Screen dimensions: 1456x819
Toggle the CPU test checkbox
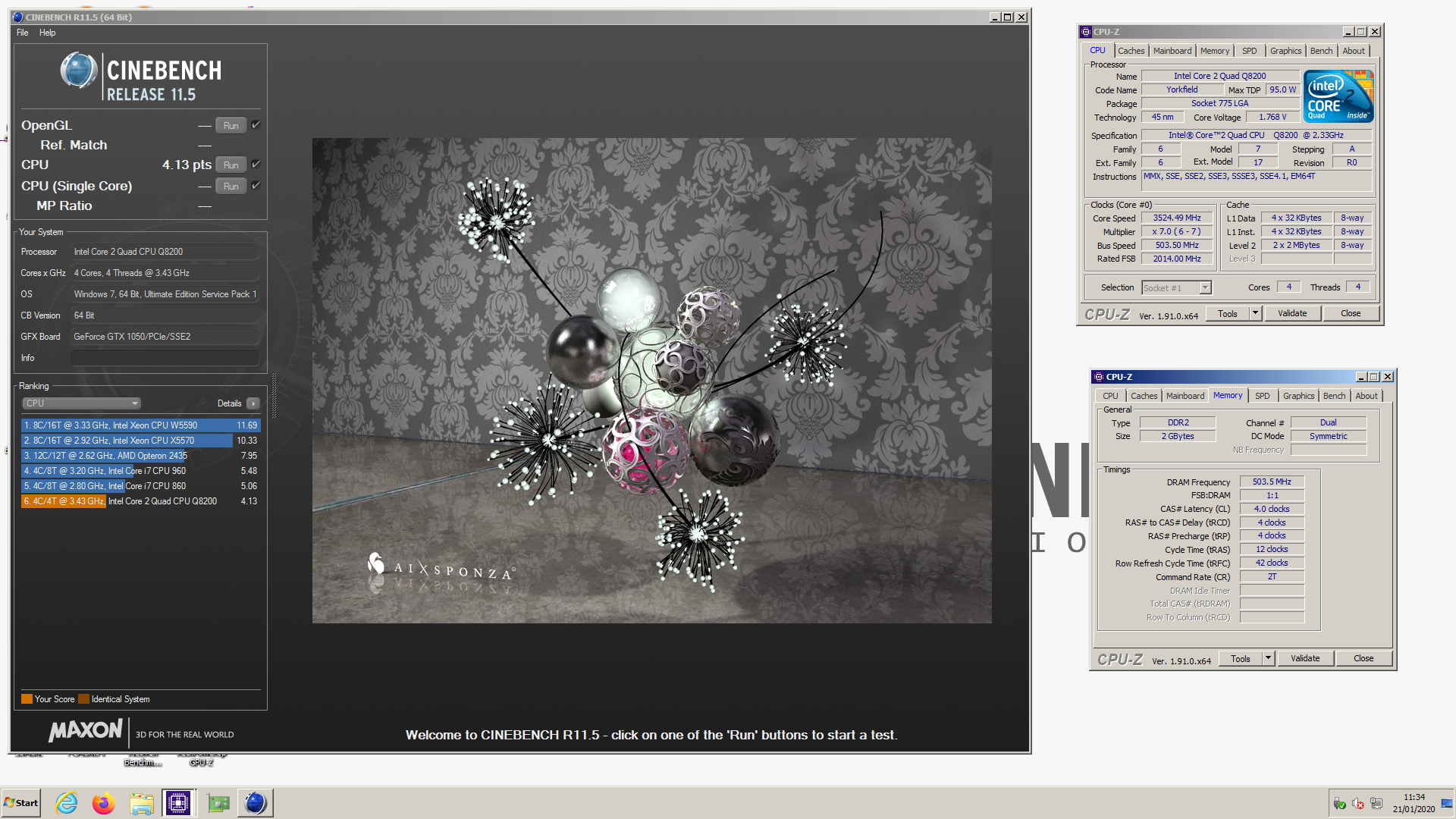point(256,164)
